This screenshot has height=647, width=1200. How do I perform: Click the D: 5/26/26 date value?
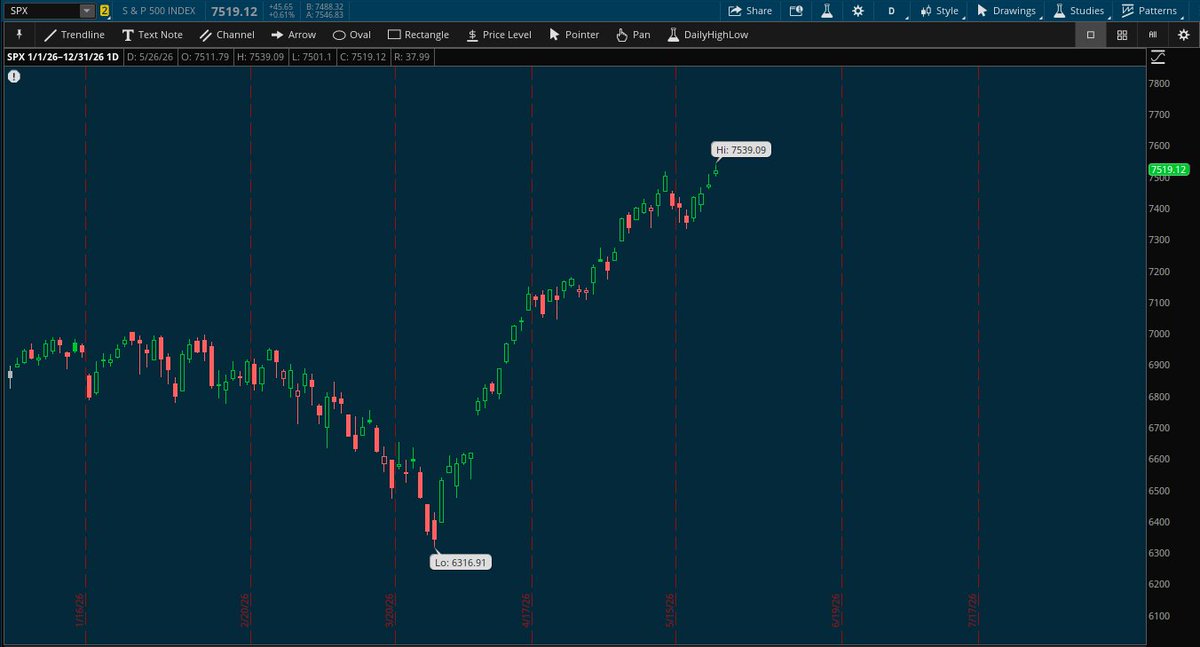coord(150,57)
